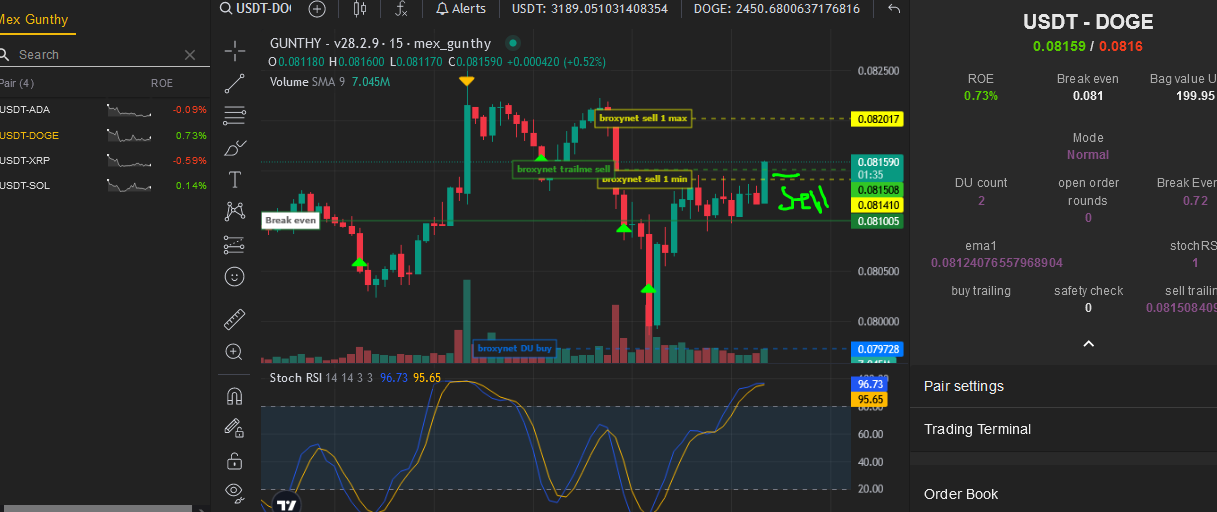
Task: Click the 0.081005 break even price label
Action: pyautogui.click(x=876, y=221)
